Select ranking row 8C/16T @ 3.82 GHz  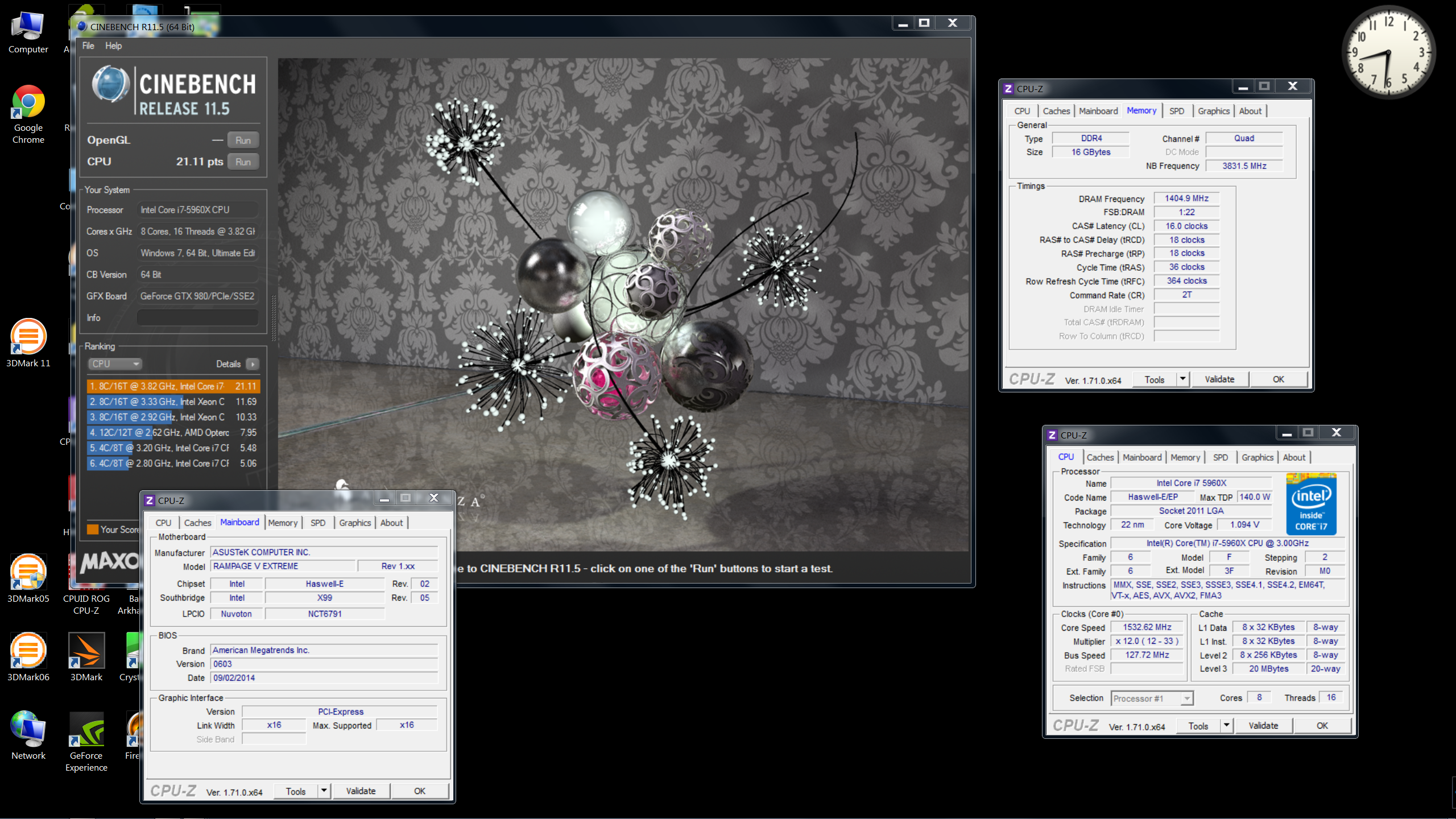[x=173, y=386]
